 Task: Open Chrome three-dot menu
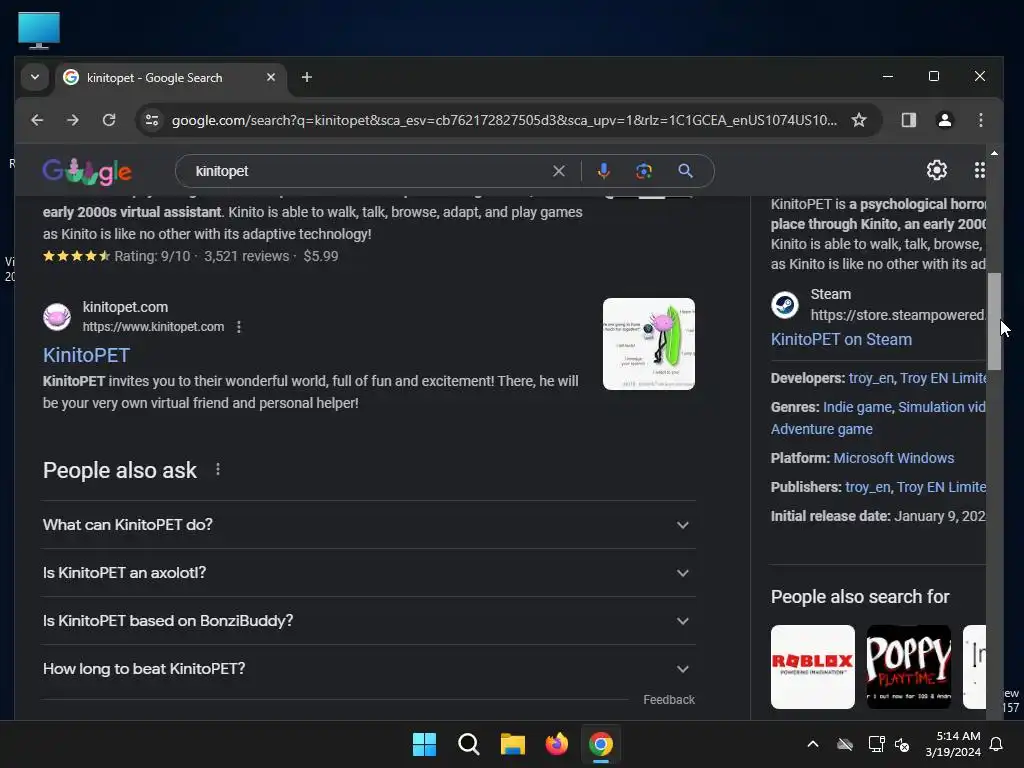(x=980, y=120)
